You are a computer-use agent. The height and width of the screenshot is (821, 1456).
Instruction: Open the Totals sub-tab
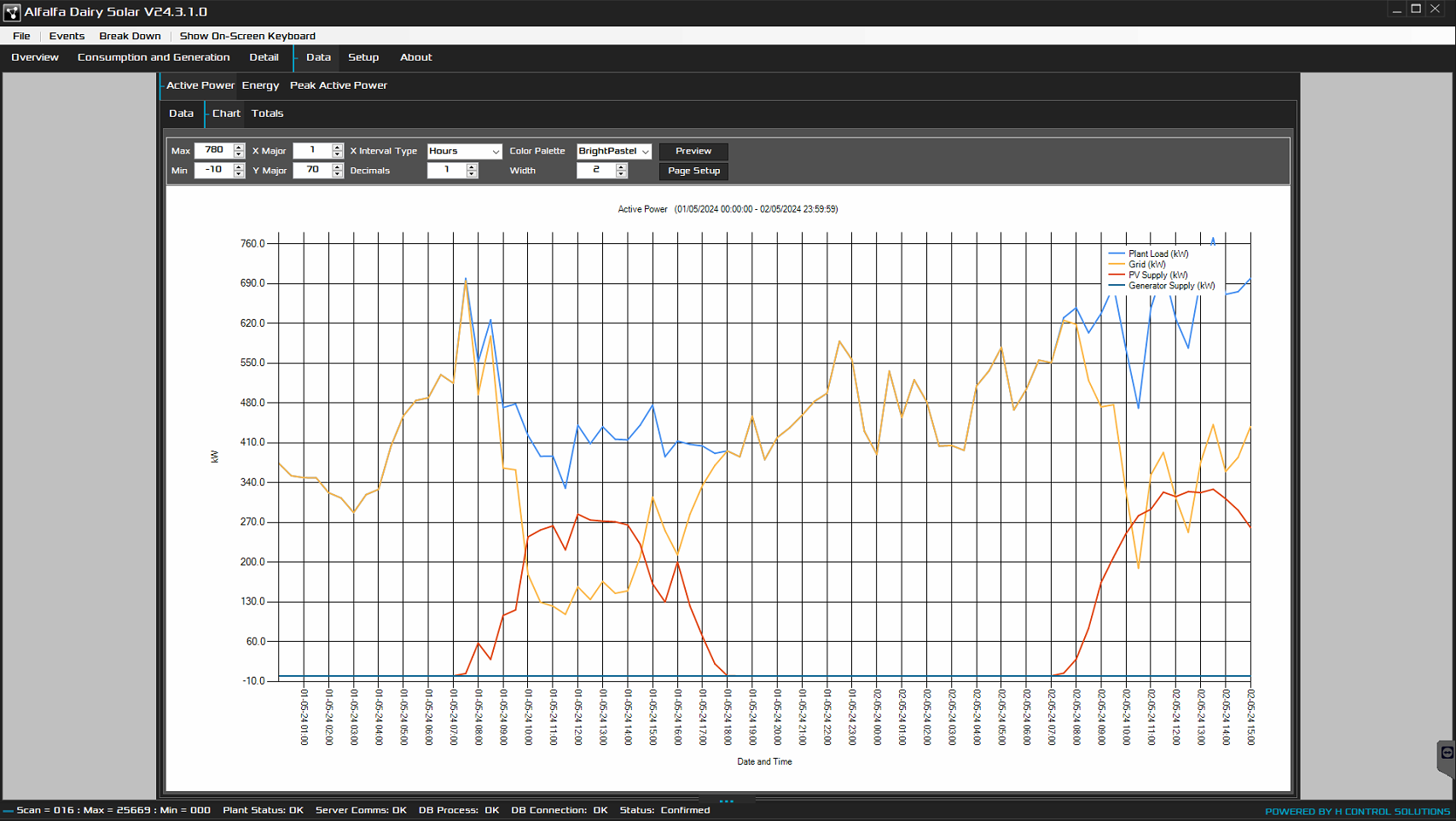point(268,114)
